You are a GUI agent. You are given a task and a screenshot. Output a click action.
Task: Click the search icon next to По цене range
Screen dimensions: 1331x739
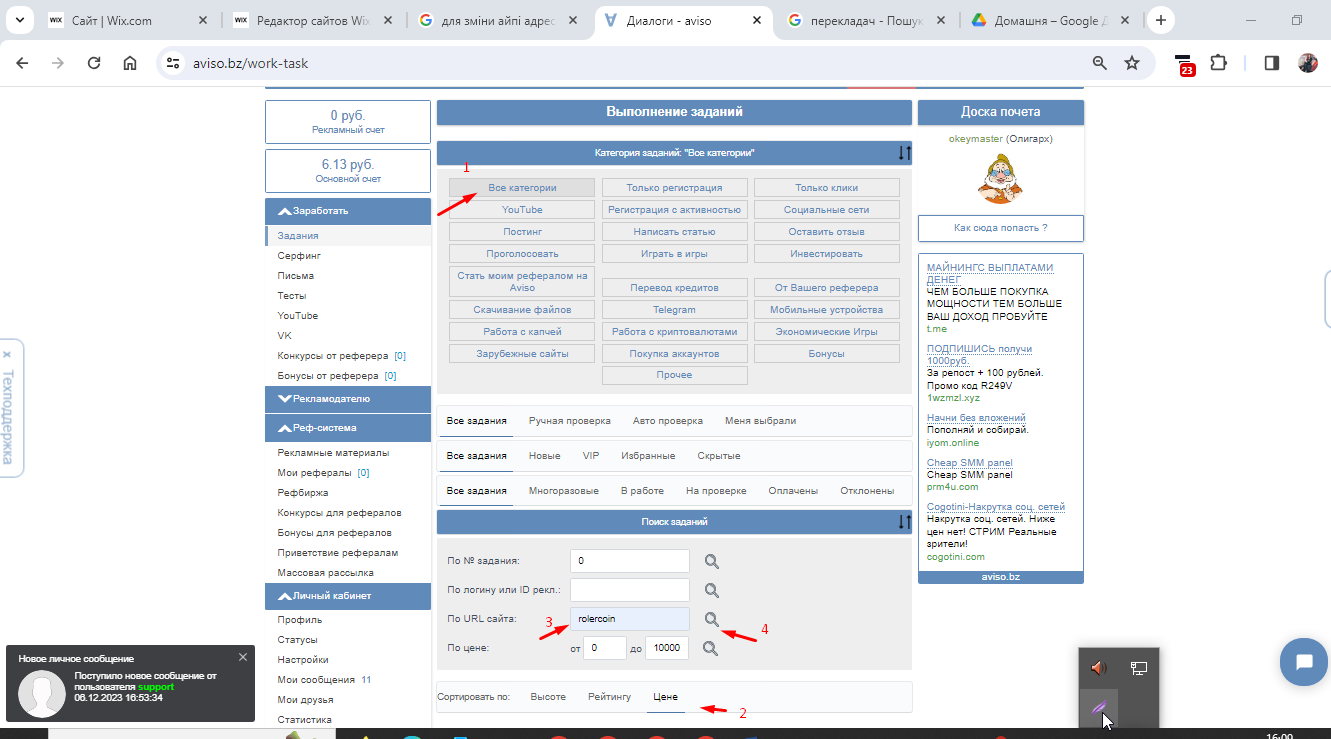[x=711, y=648]
